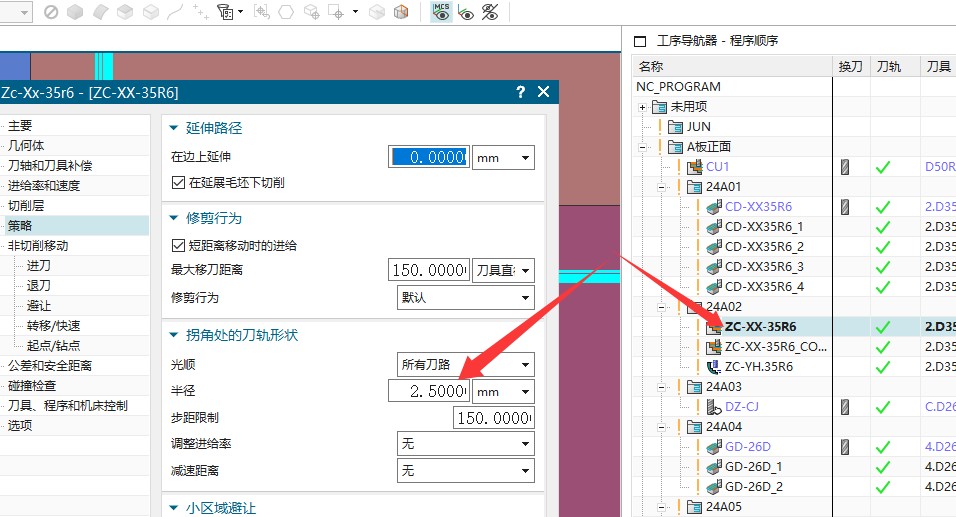The width and height of the screenshot is (956, 517).
Task: Select 几何体 in dialog side list
Action: point(26,146)
